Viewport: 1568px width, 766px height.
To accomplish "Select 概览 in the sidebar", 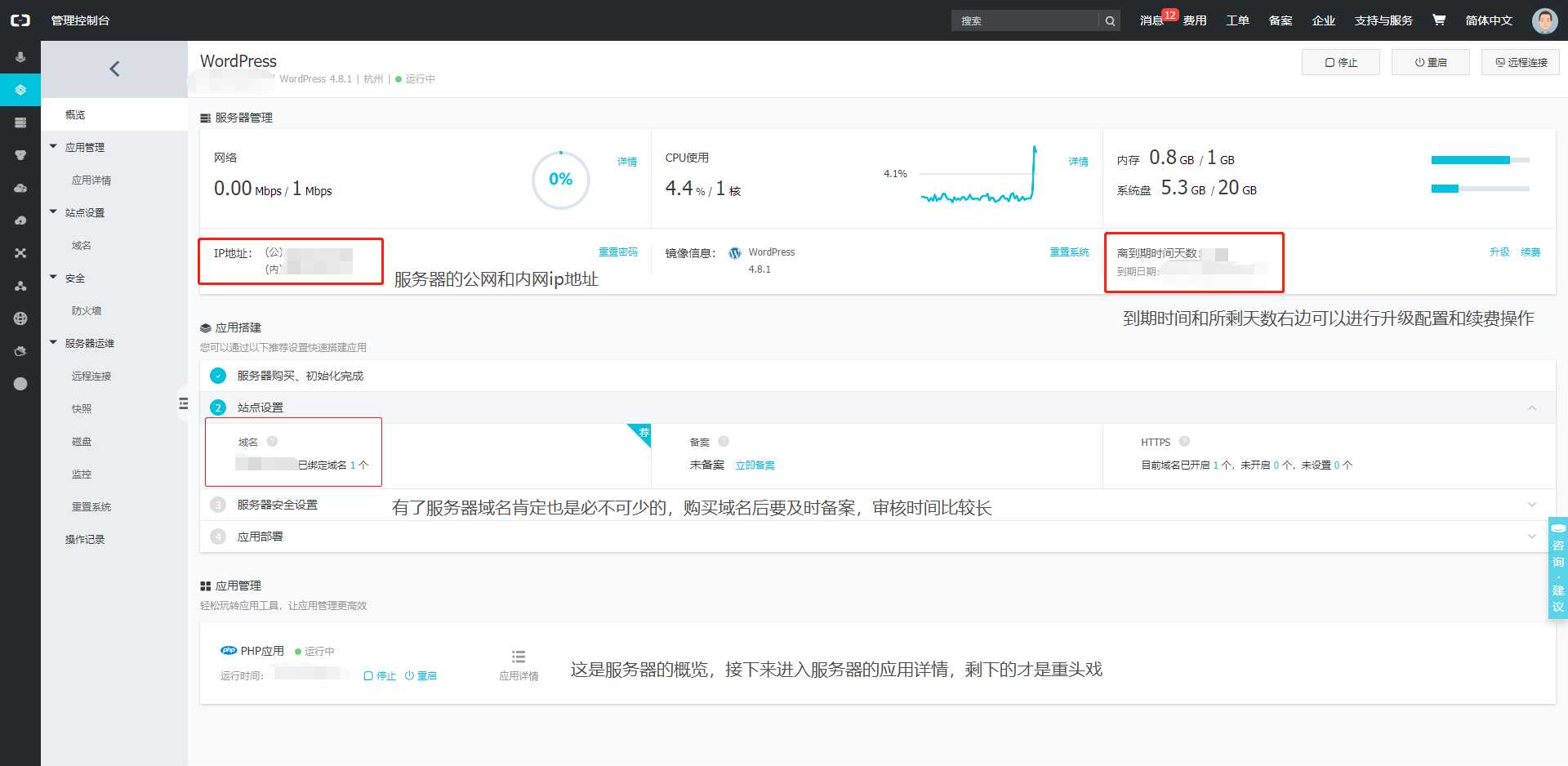I will (x=114, y=114).
